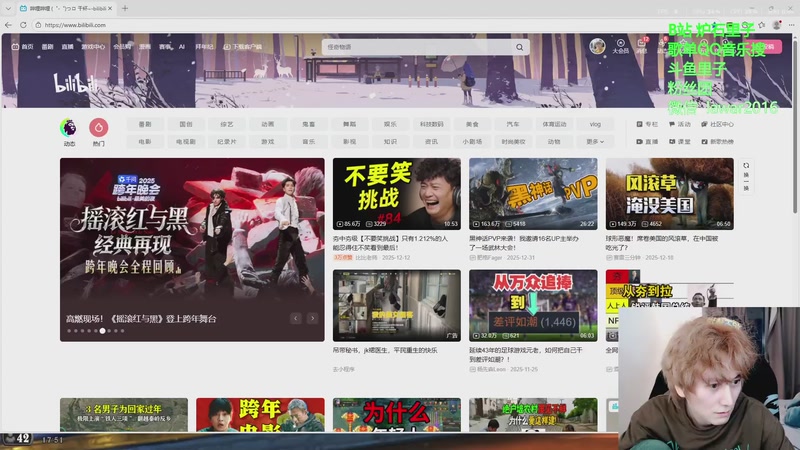Open the 体育运动 category button

[x=554, y=124]
